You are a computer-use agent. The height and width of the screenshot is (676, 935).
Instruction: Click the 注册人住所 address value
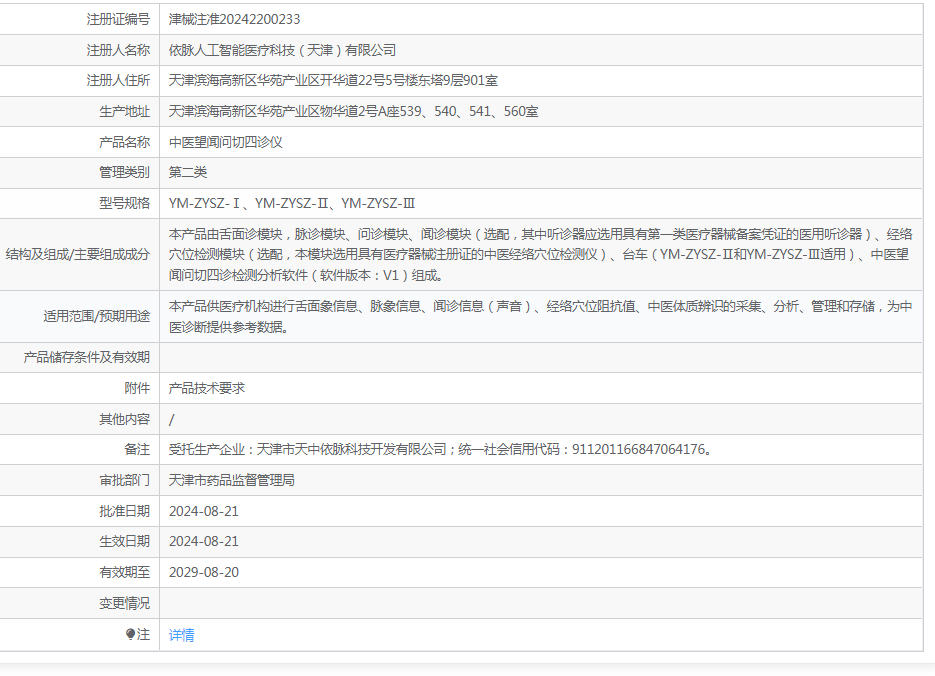coord(333,80)
